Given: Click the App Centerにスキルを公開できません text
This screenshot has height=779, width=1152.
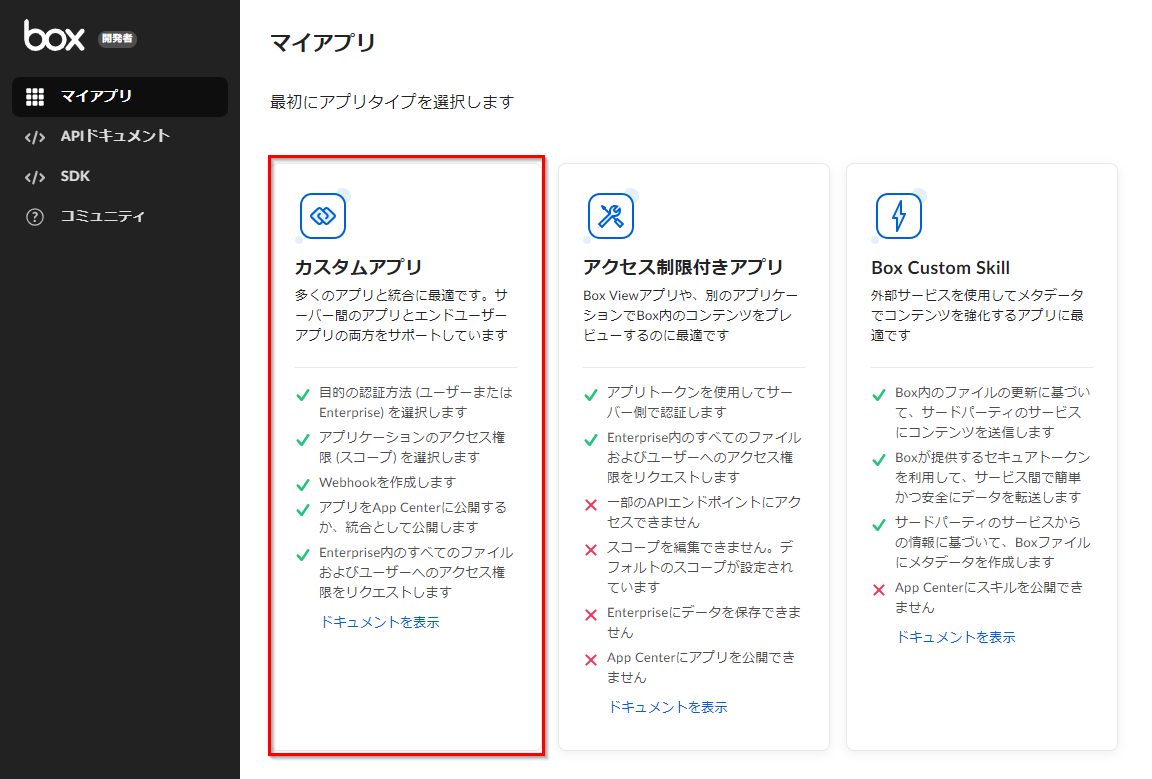Looking at the screenshot, I should (988, 597).
